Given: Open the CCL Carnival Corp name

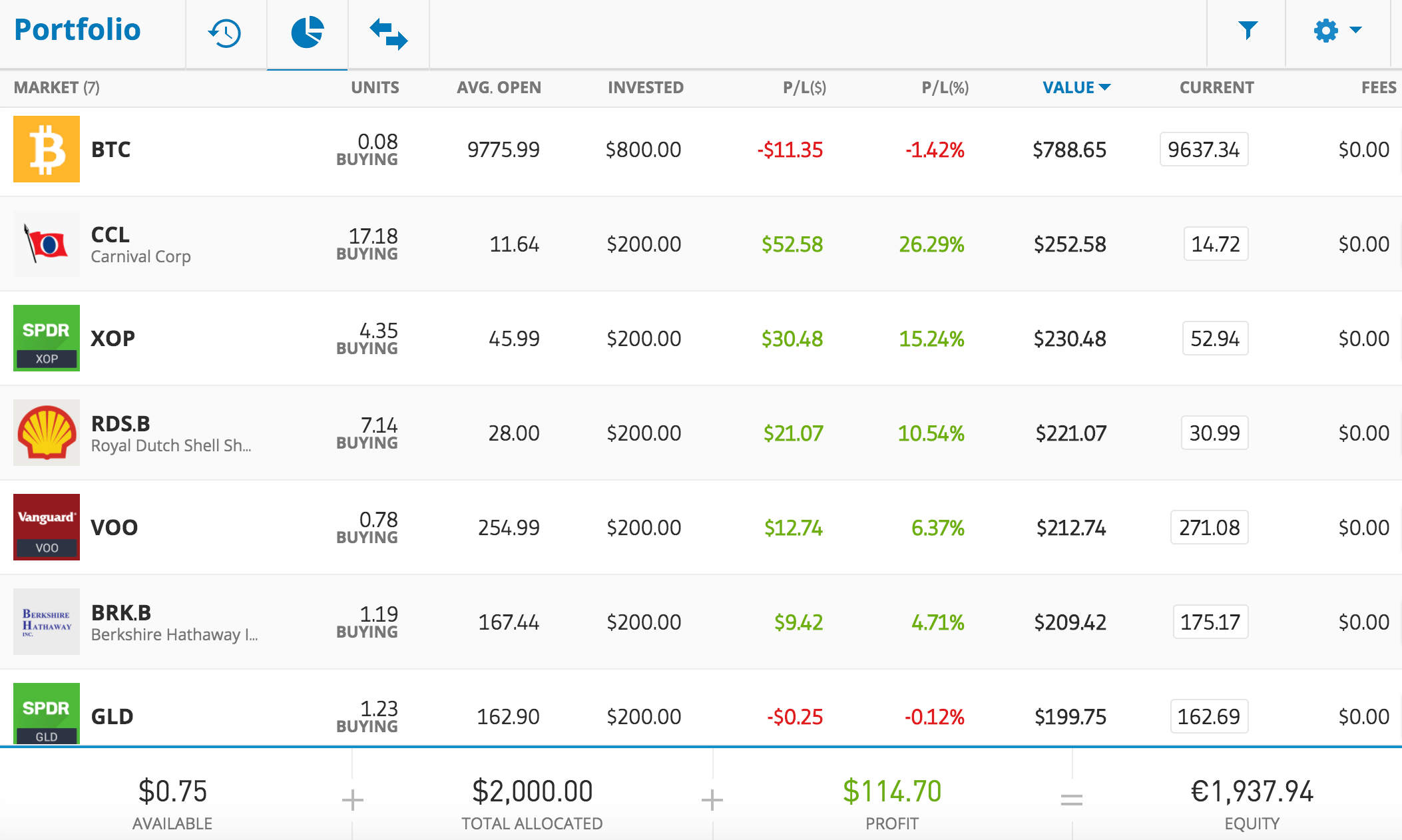Looking at the screenshot, I should (140, 245).
